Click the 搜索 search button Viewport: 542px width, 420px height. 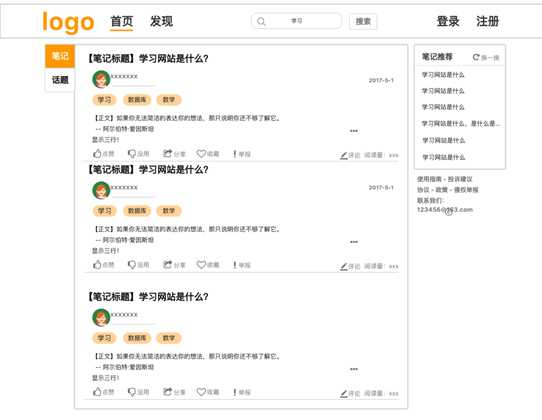pos(363,21)
